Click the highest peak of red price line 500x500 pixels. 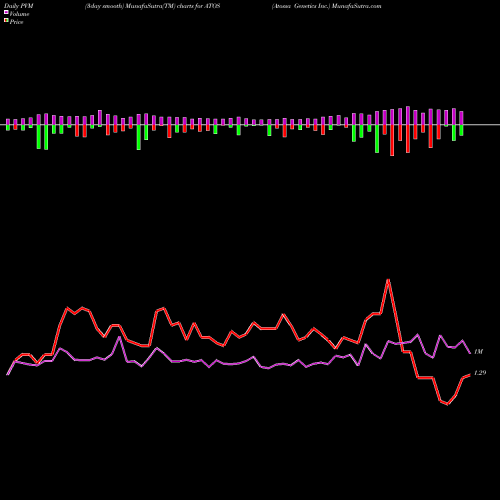[388, 280]
